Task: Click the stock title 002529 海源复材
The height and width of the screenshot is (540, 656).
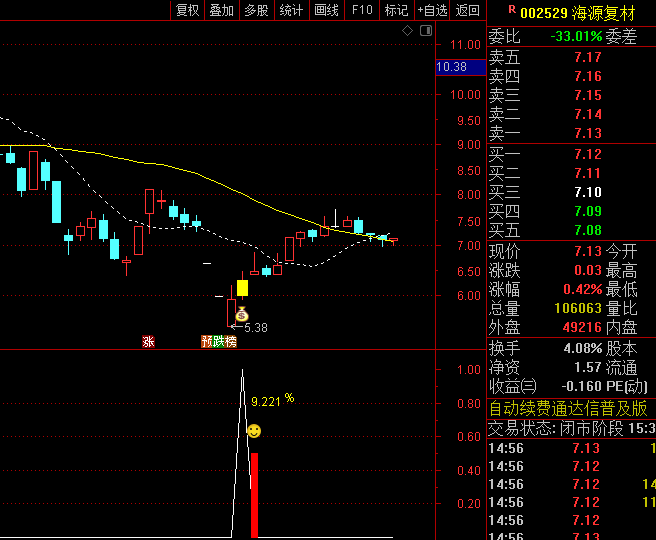Action: point(578,13)
